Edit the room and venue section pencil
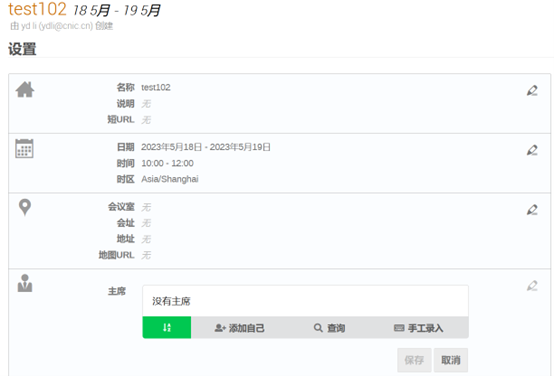The width and height of the screenshot is (554, 376). coord(532,210)
